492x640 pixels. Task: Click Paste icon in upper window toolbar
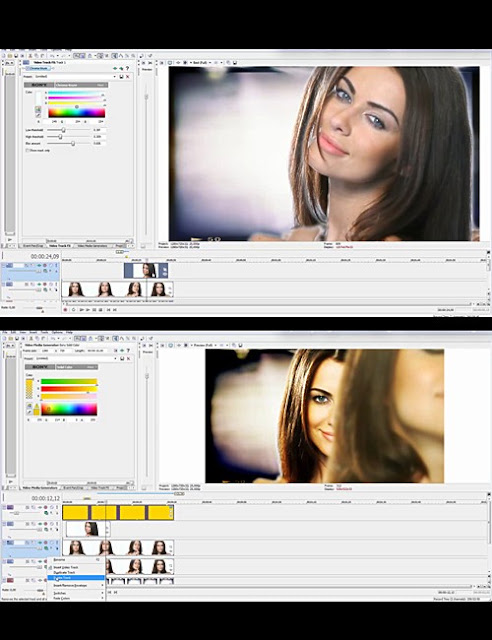(x=42, y=56)
